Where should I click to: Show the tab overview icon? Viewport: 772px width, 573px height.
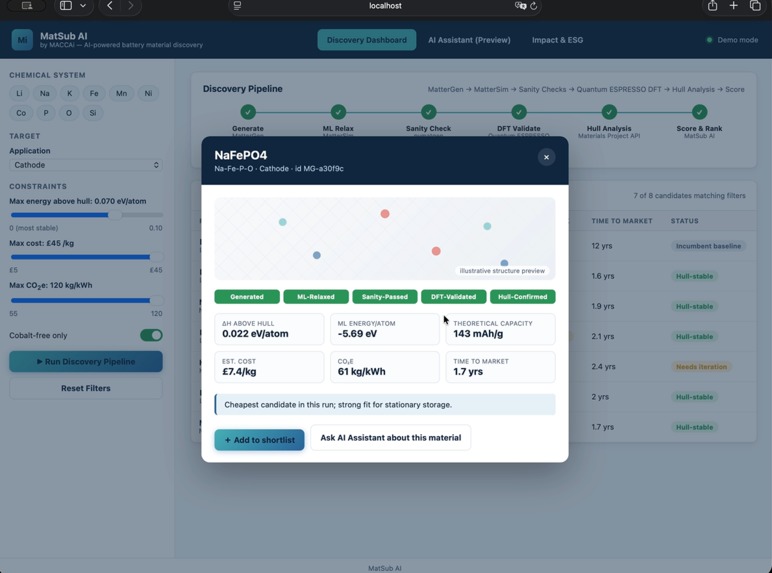[755, 5]
